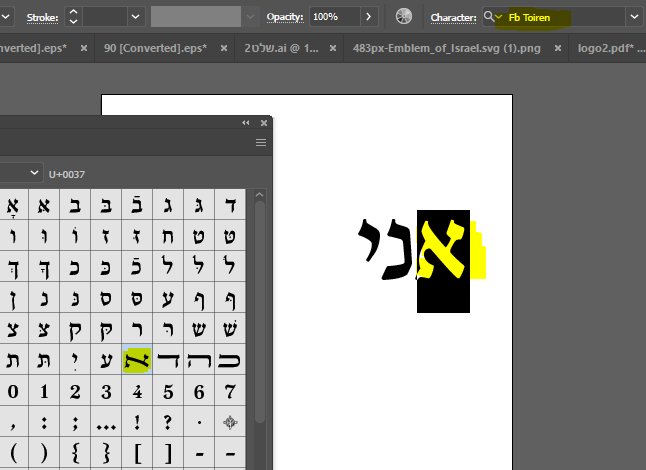Insert the left square bracket glyph
646x470 pixels.
click(x=137, y=453)
